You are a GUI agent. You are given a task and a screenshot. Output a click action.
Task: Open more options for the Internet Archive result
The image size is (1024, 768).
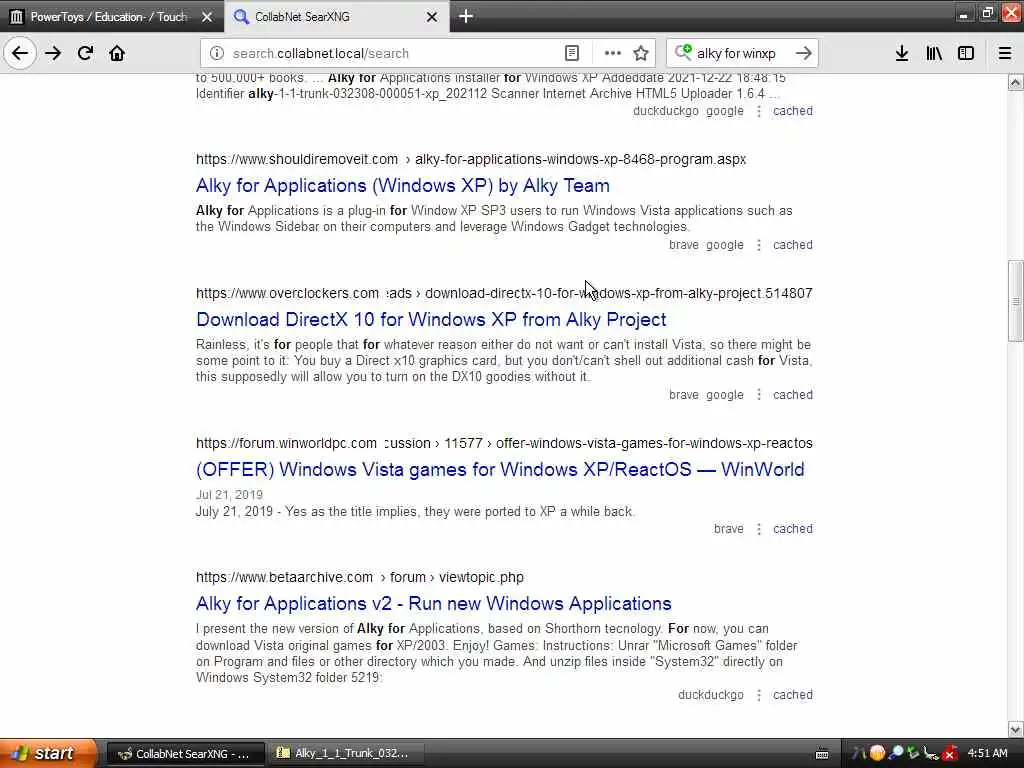[x=758, y=111]
